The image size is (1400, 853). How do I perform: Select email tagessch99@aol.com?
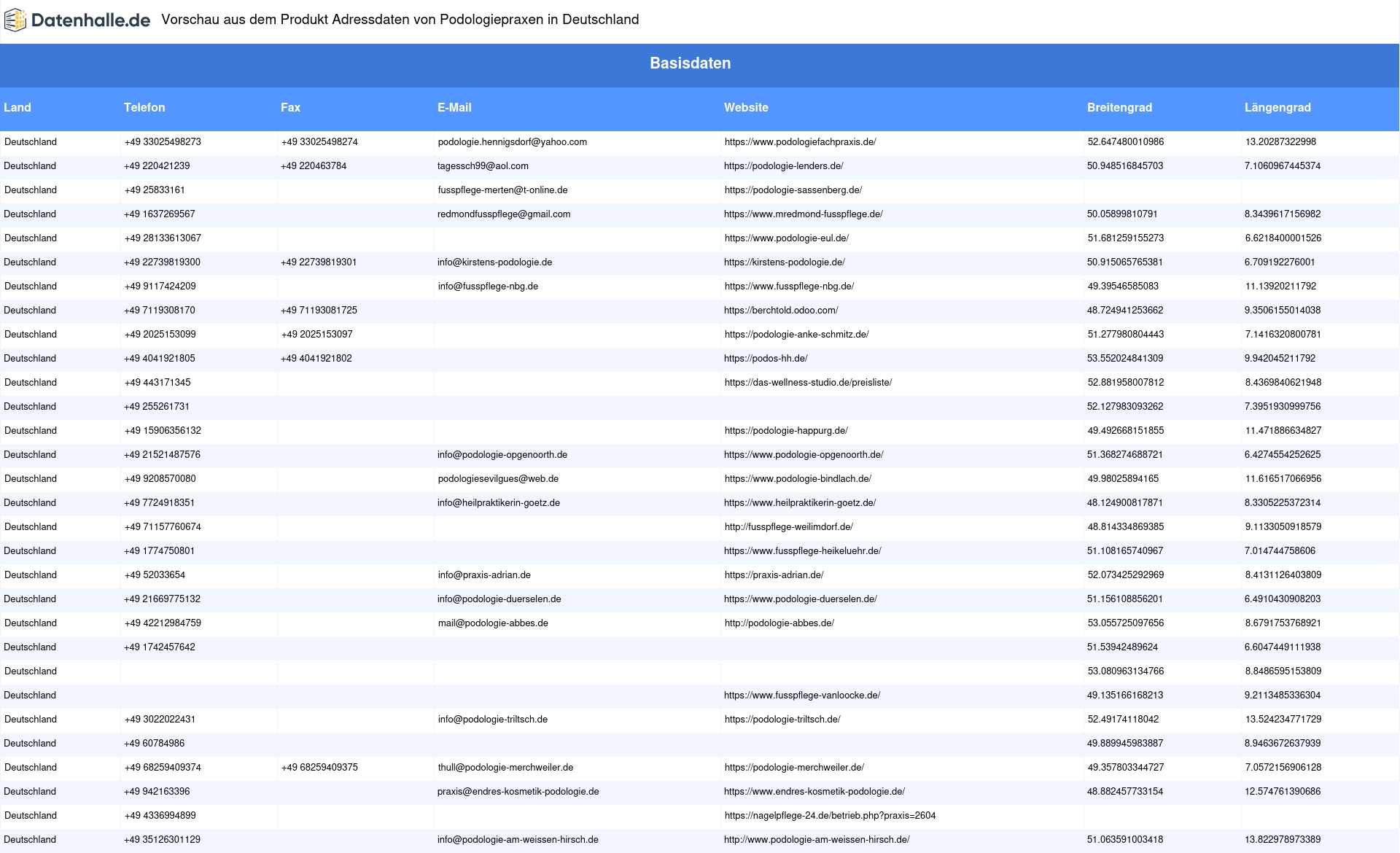483,166
